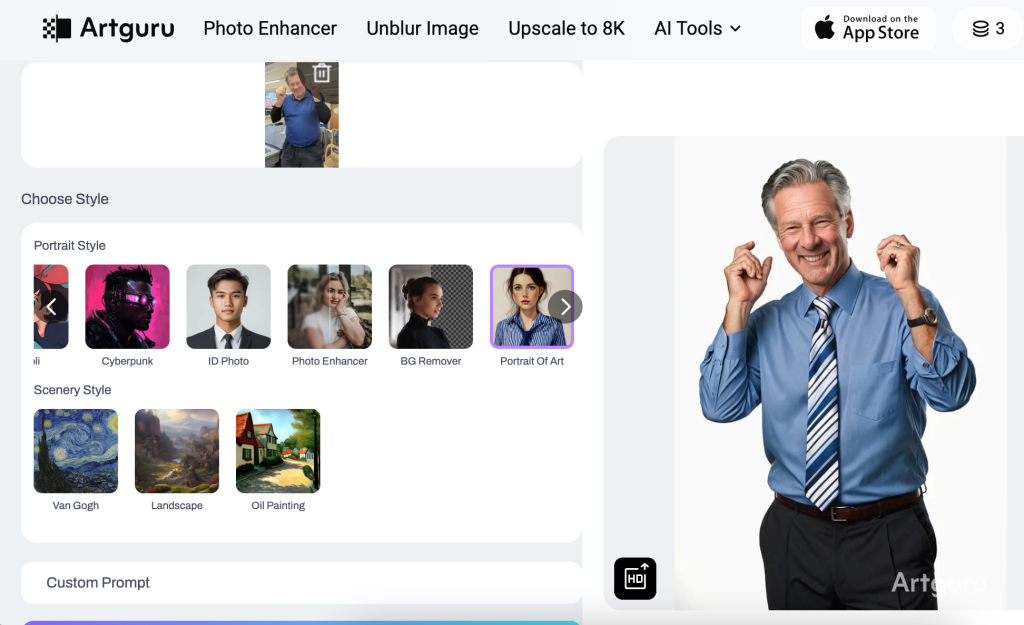Delete the uploaded photo with trash icon
Viewport: 1024px width, 625px height.
pos(321,73)
